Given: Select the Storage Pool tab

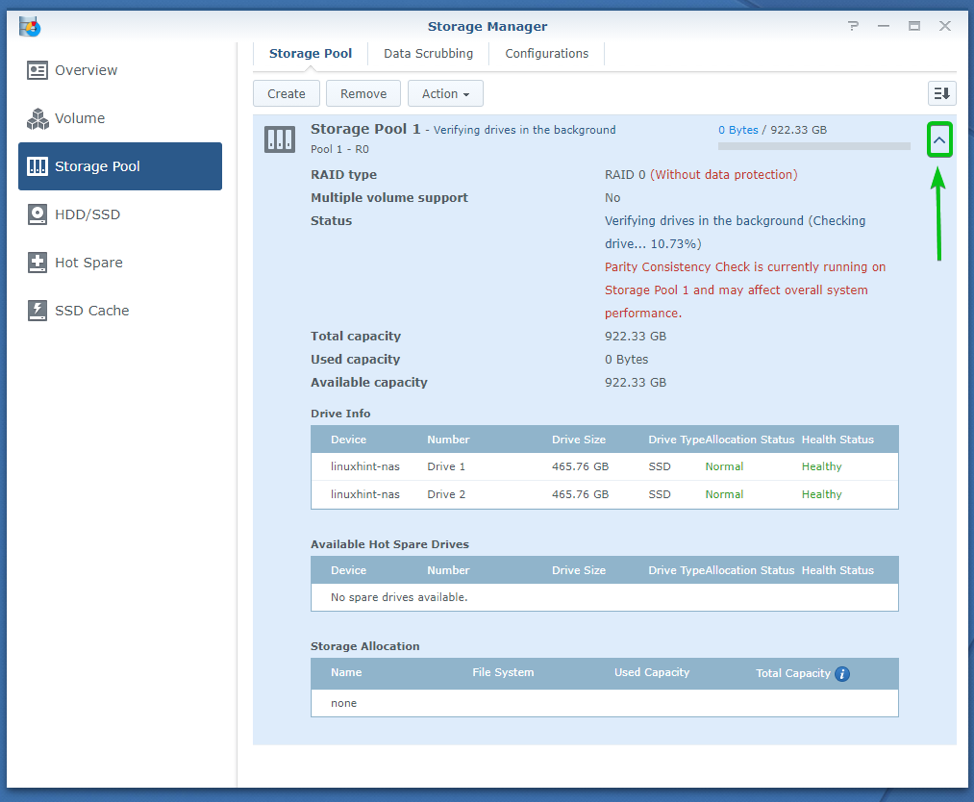Looking at the screenshot, I should 310,54.
